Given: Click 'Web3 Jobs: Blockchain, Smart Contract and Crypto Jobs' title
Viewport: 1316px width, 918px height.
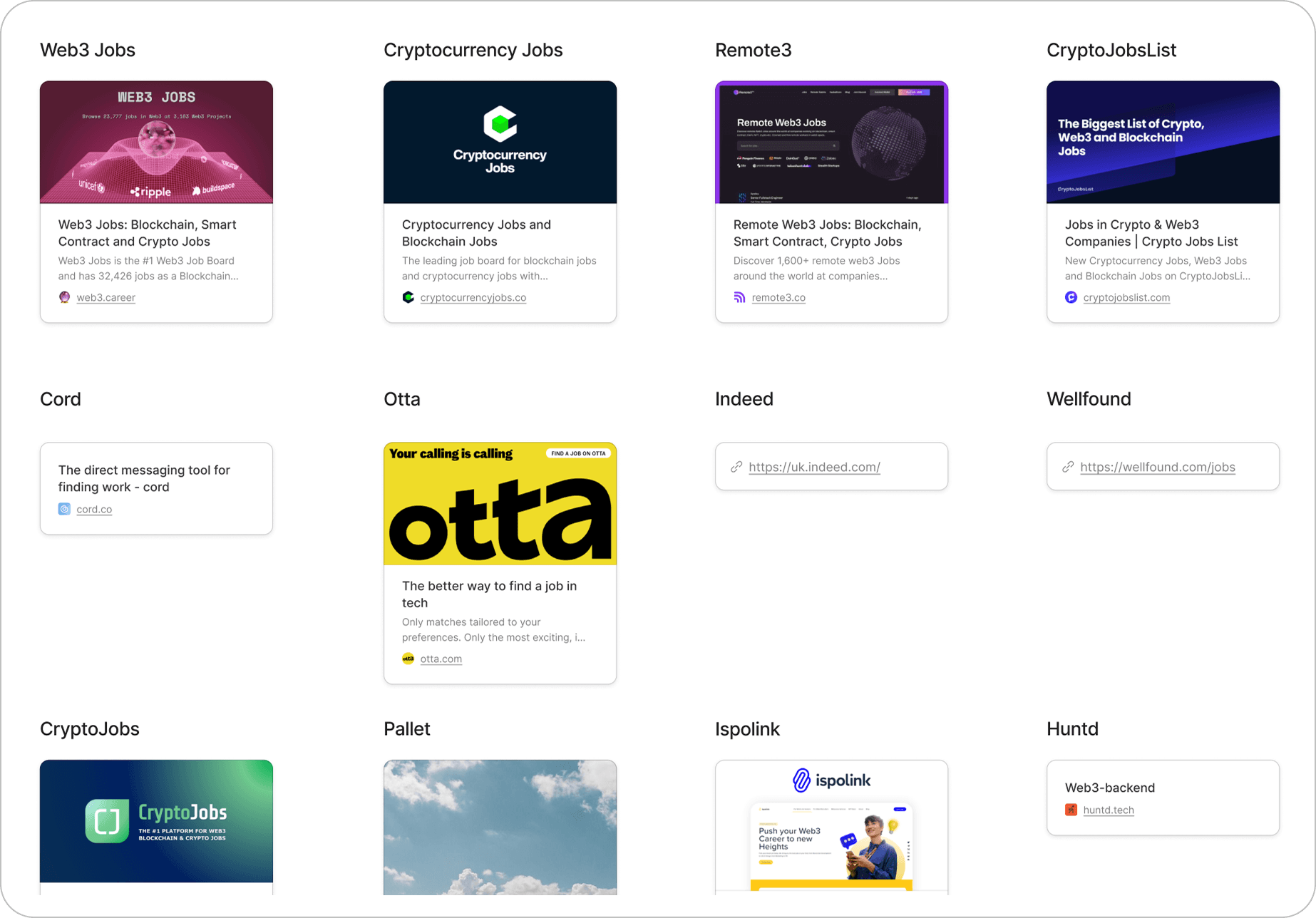Looking at the screenshot, I should (x=148, y=233).
